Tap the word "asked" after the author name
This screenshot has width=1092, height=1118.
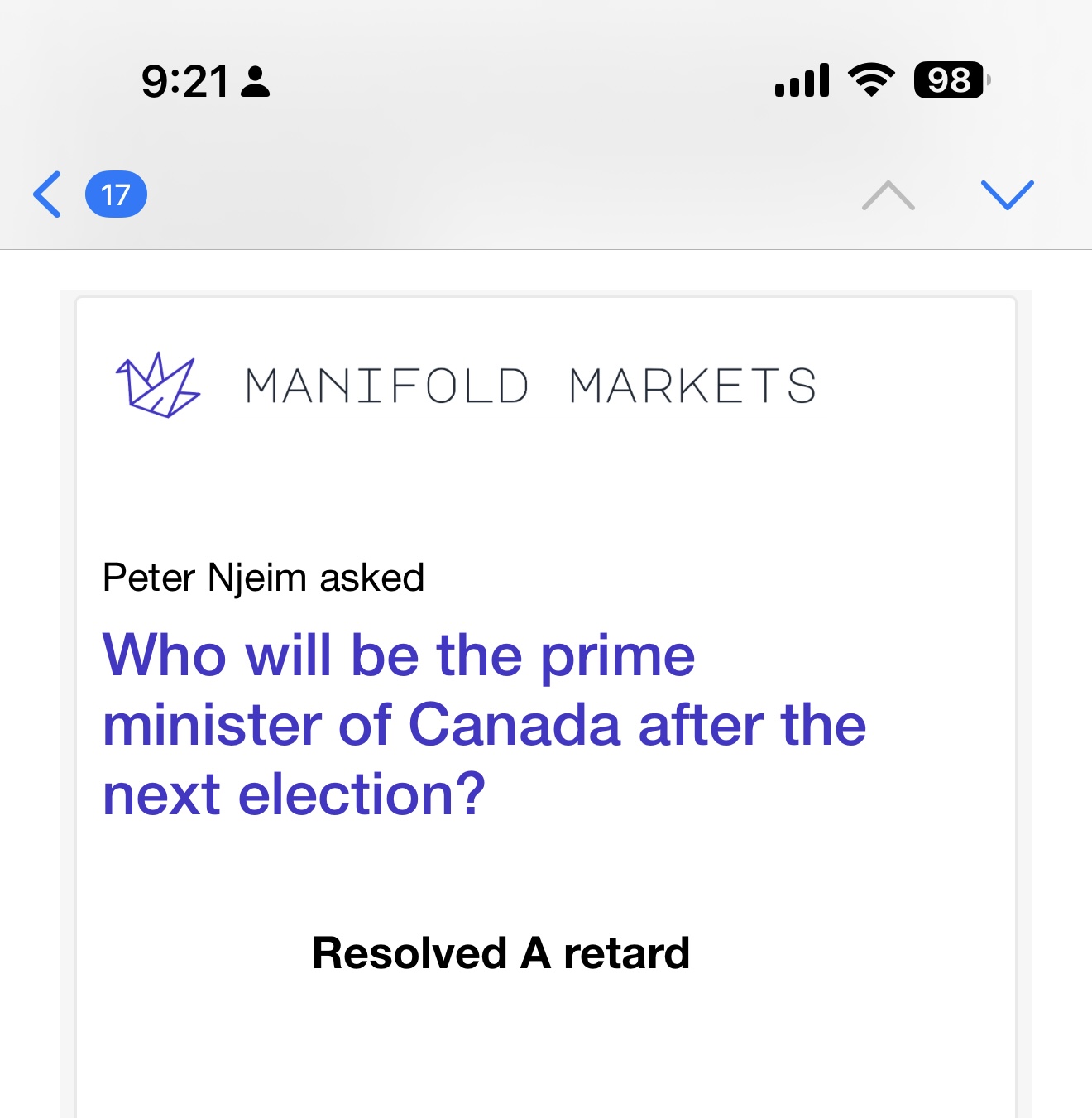click(x=372, y=578)
